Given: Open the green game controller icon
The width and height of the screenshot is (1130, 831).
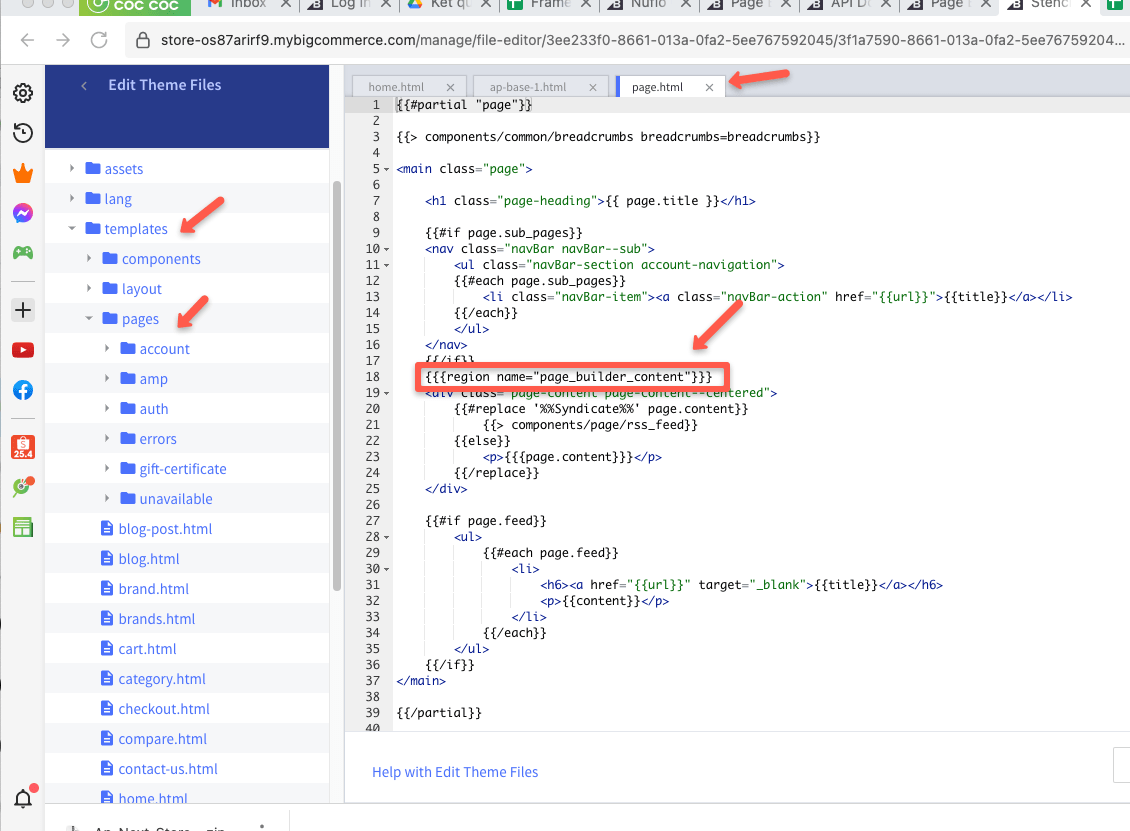Looking at the screenshot, I should point(23,252).
